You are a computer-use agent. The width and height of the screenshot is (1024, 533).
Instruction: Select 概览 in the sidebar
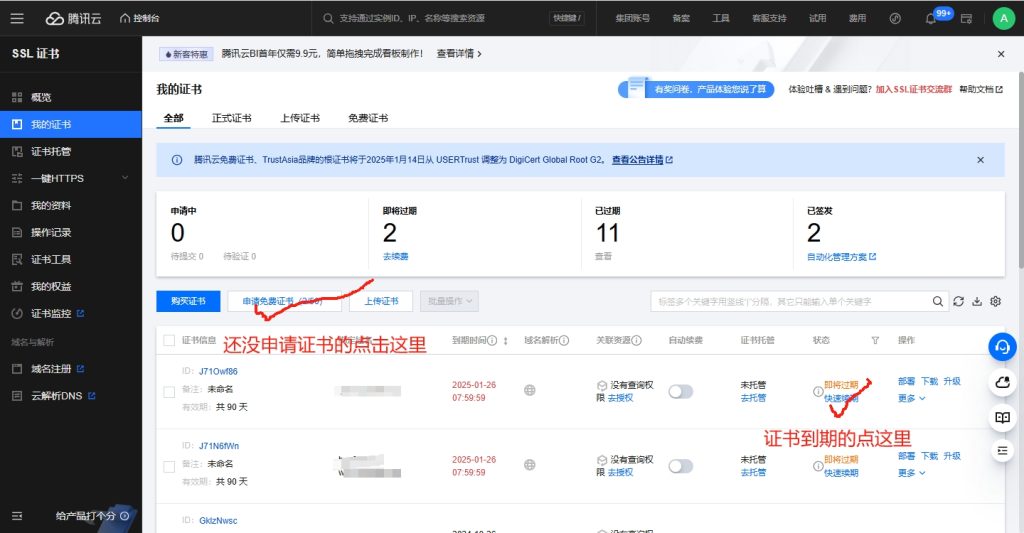click(71, 97)
